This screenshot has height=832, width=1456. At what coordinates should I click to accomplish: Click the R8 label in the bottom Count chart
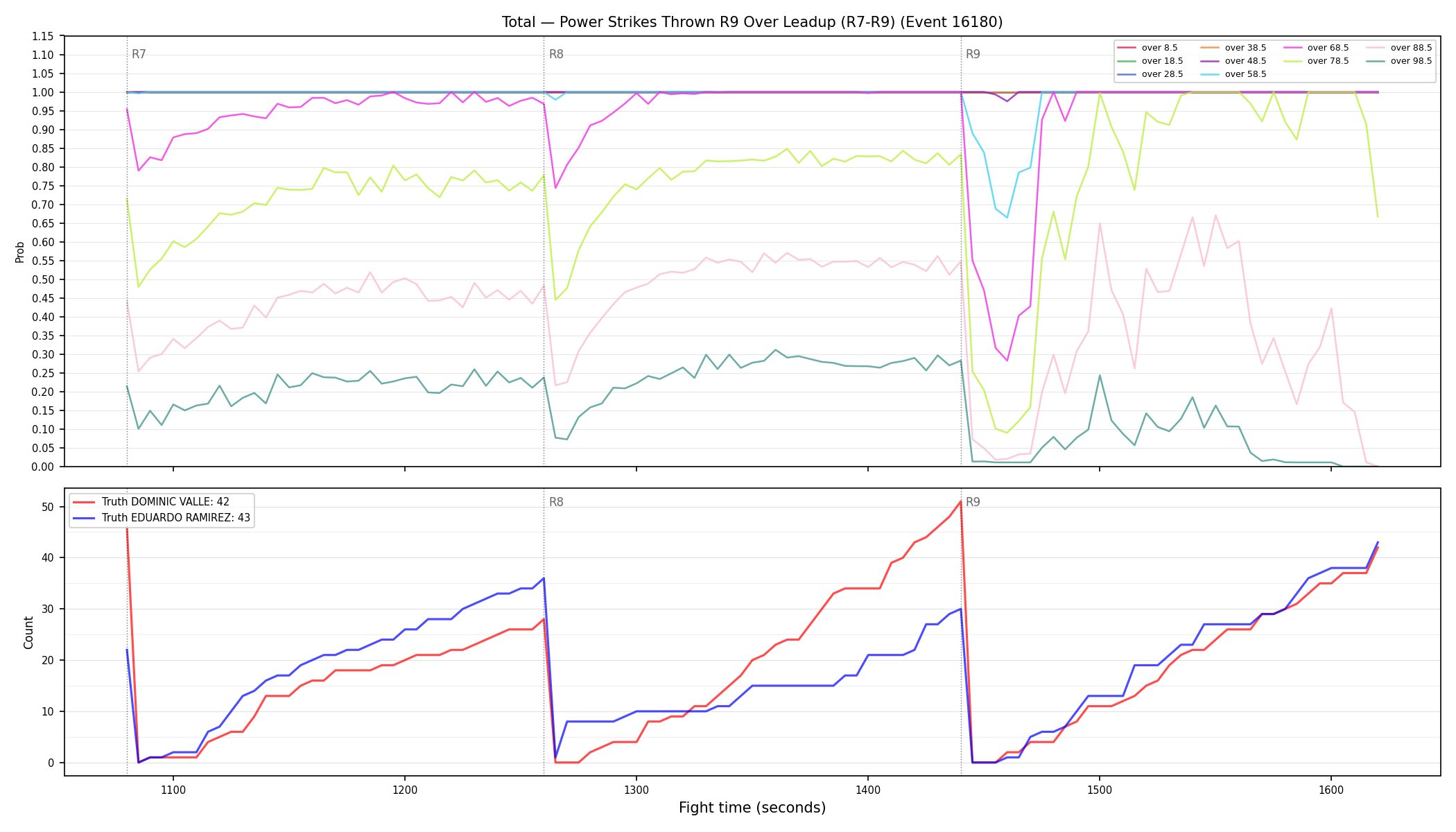556,502
